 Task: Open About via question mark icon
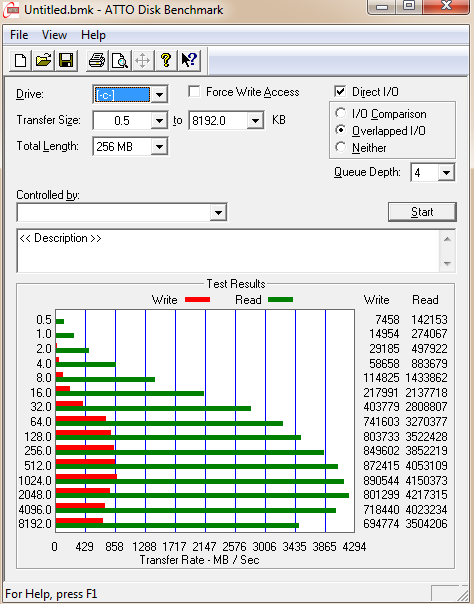(166, 60)
